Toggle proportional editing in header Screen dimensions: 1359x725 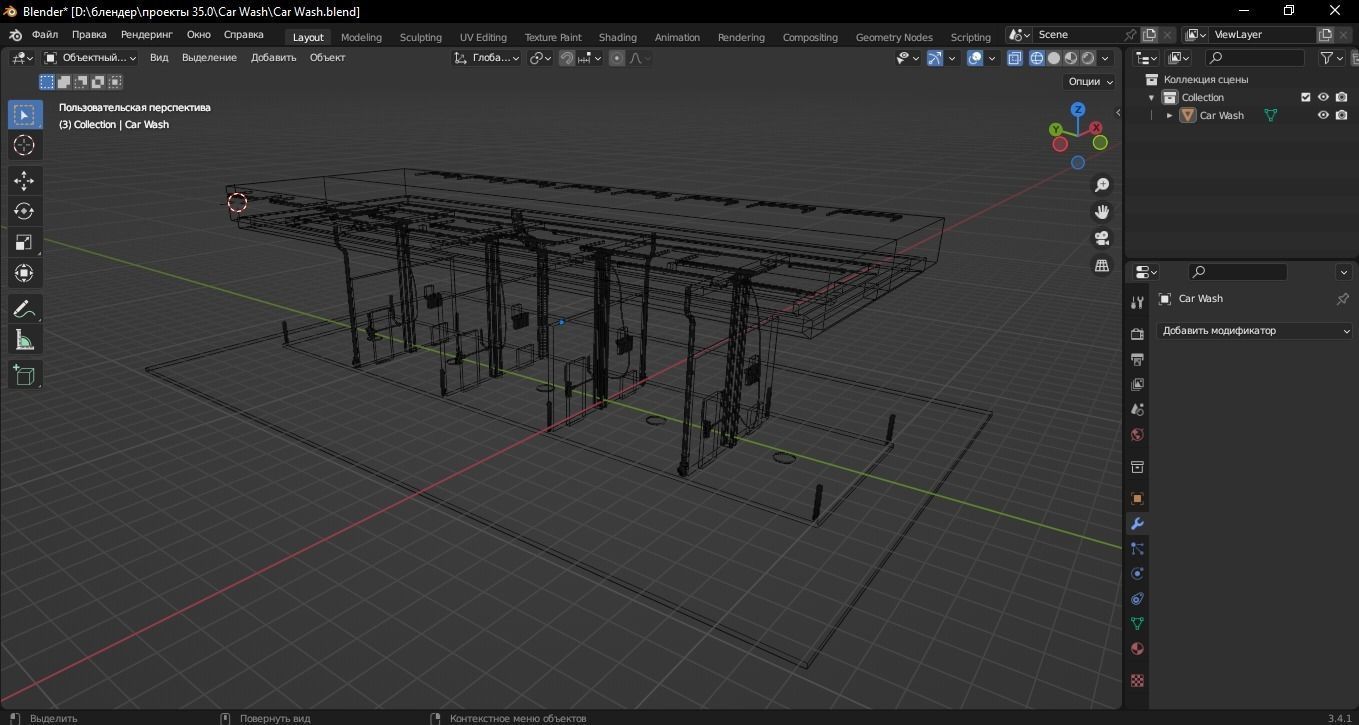coord(617,58)
